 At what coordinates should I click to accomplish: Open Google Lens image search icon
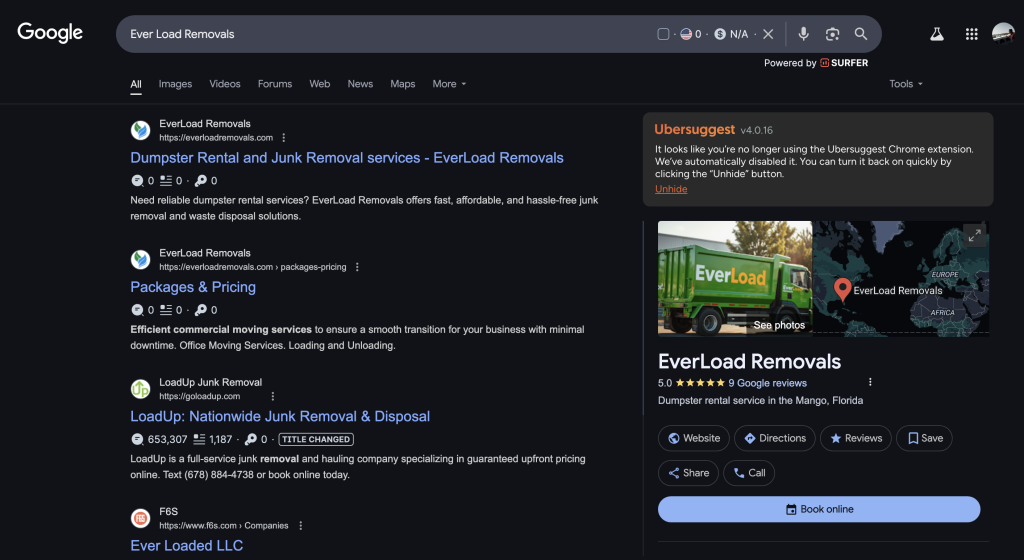(832, 34)
